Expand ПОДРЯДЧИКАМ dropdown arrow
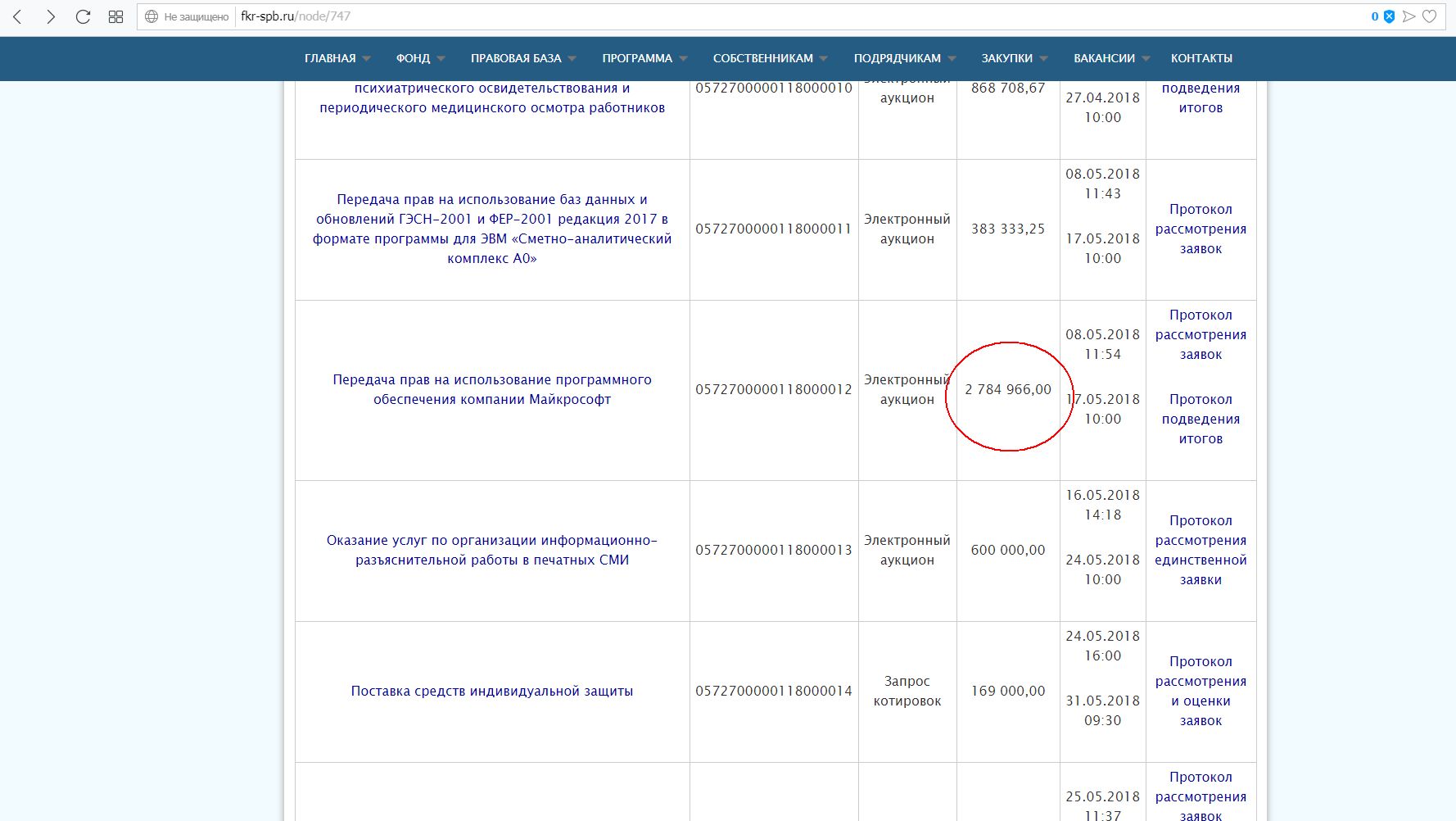This screenshot has height=821, width=1456. pyautogui.click(x=952, y=59)
